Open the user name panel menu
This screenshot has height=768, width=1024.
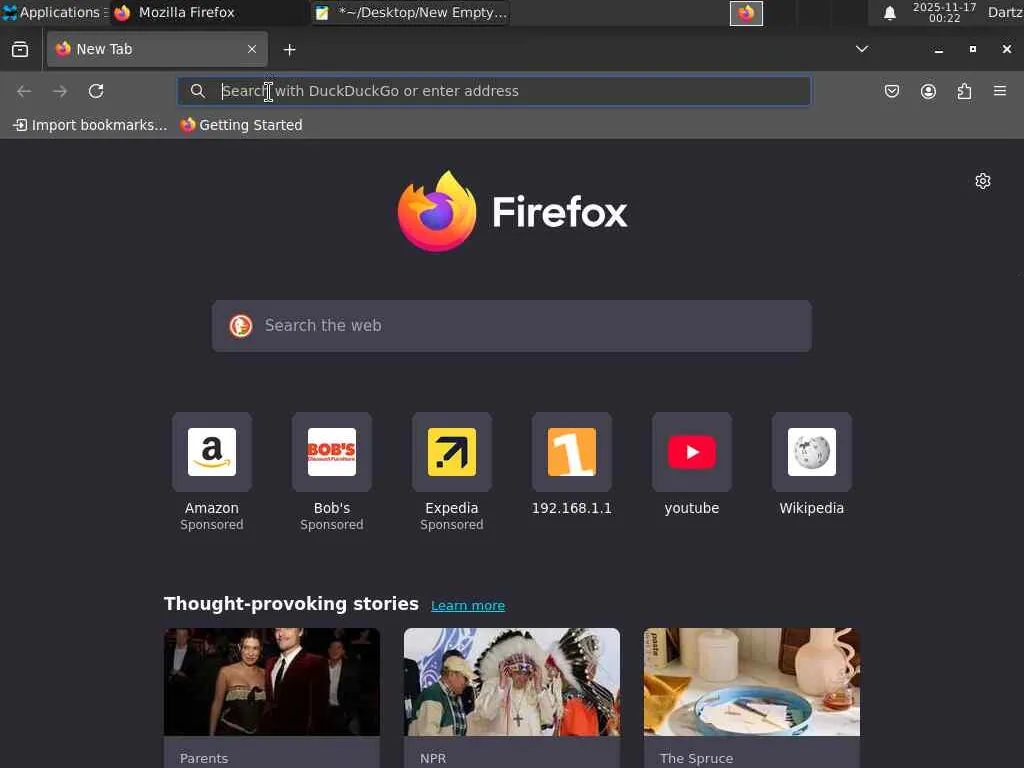(1004, 12)
